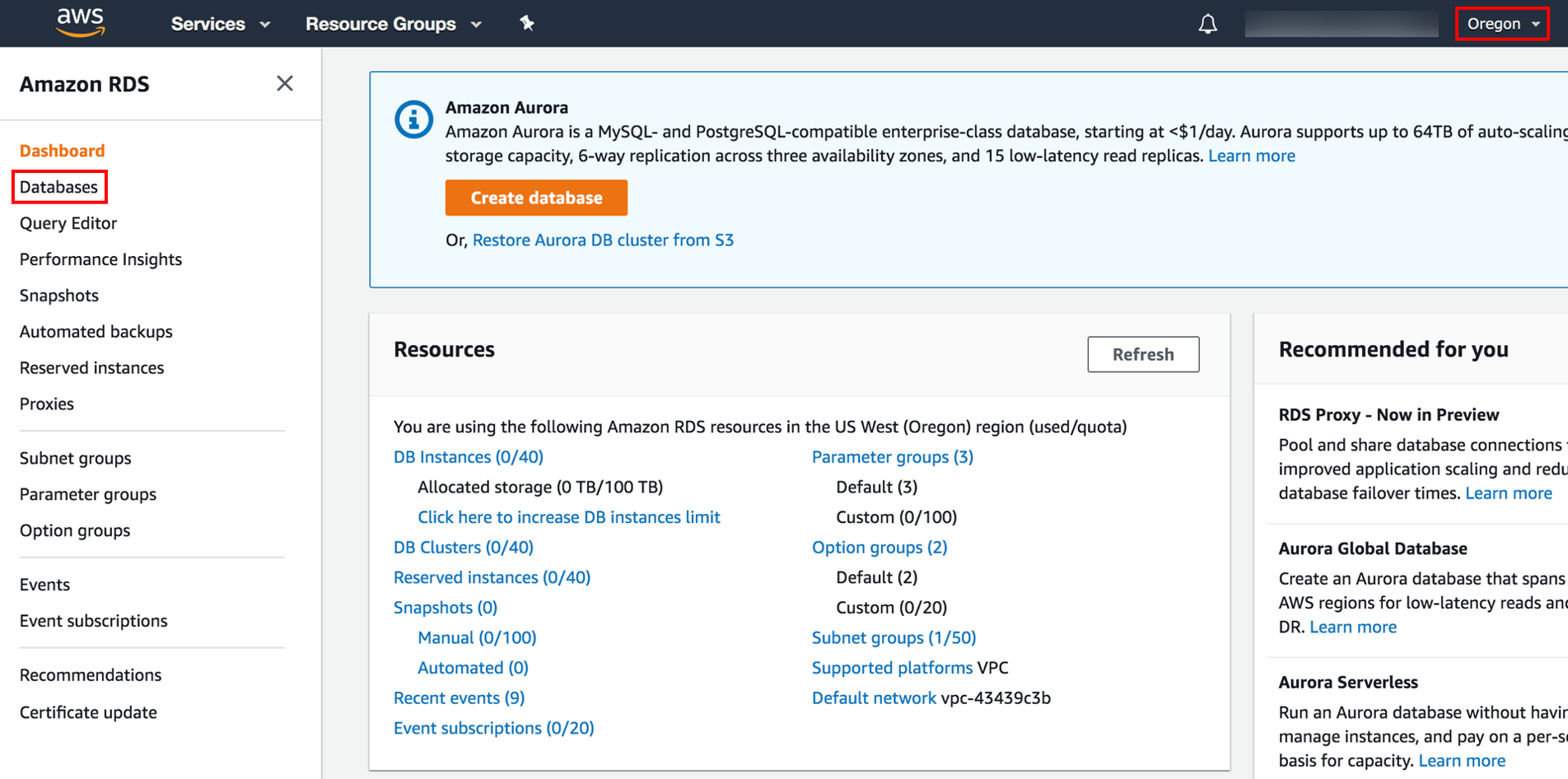Click Learn more under RDS Proxy
The width and height of the screenshot is (1568, 779).
click(1509, 493)
